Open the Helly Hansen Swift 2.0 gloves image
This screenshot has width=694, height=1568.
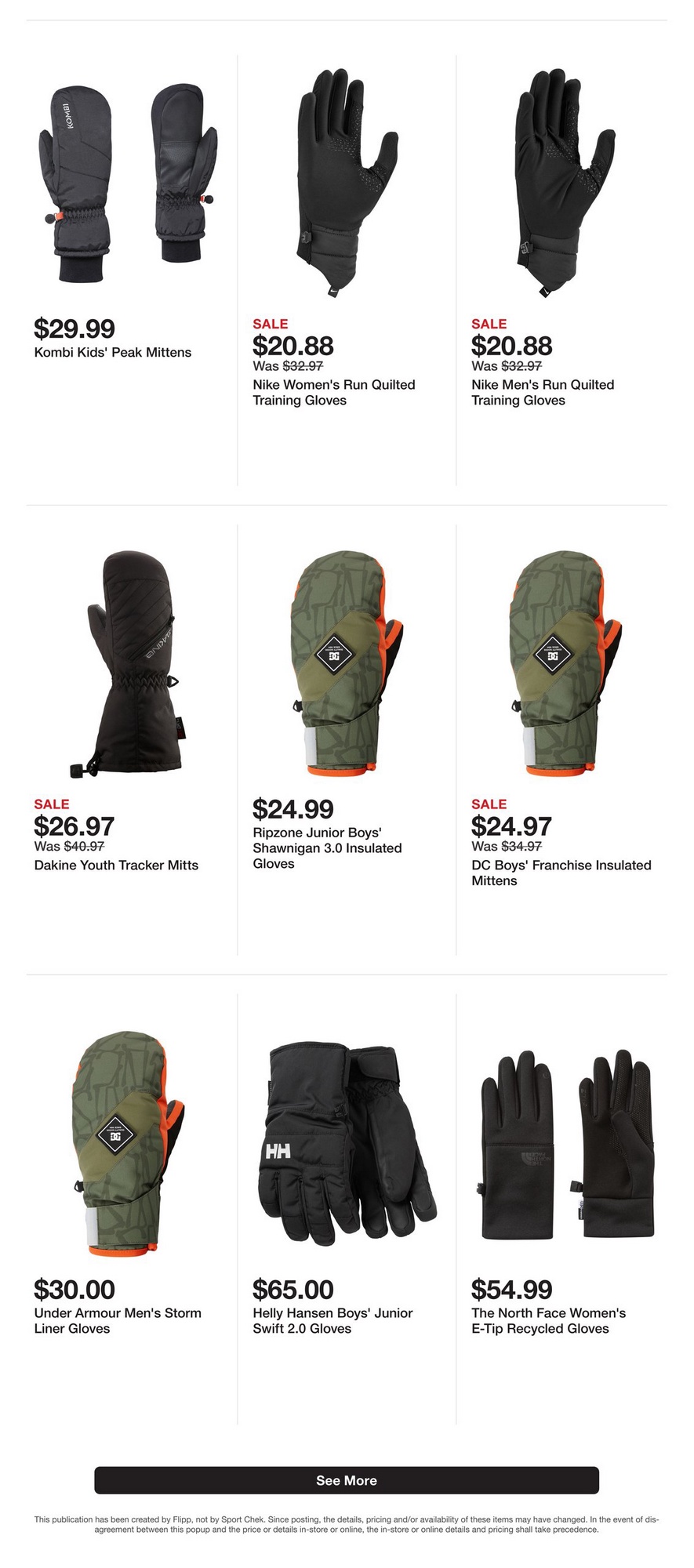tap(347, 1144)
